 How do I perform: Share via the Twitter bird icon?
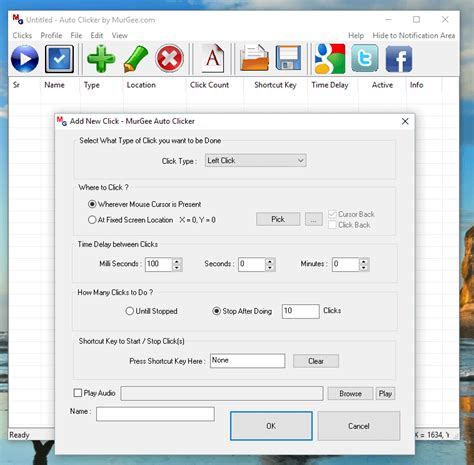click(x=365, y=58)
